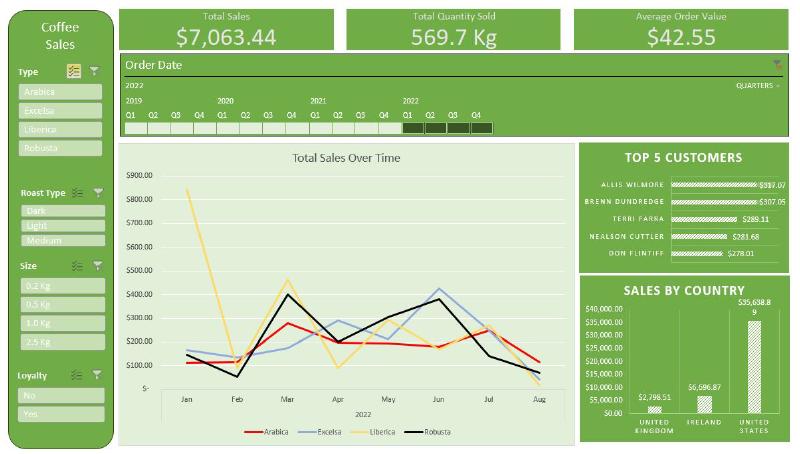The image size is (800, 454).
Task: Clear filter on the Type slicer
Action: pyautogui.click(x=95, y=71)
